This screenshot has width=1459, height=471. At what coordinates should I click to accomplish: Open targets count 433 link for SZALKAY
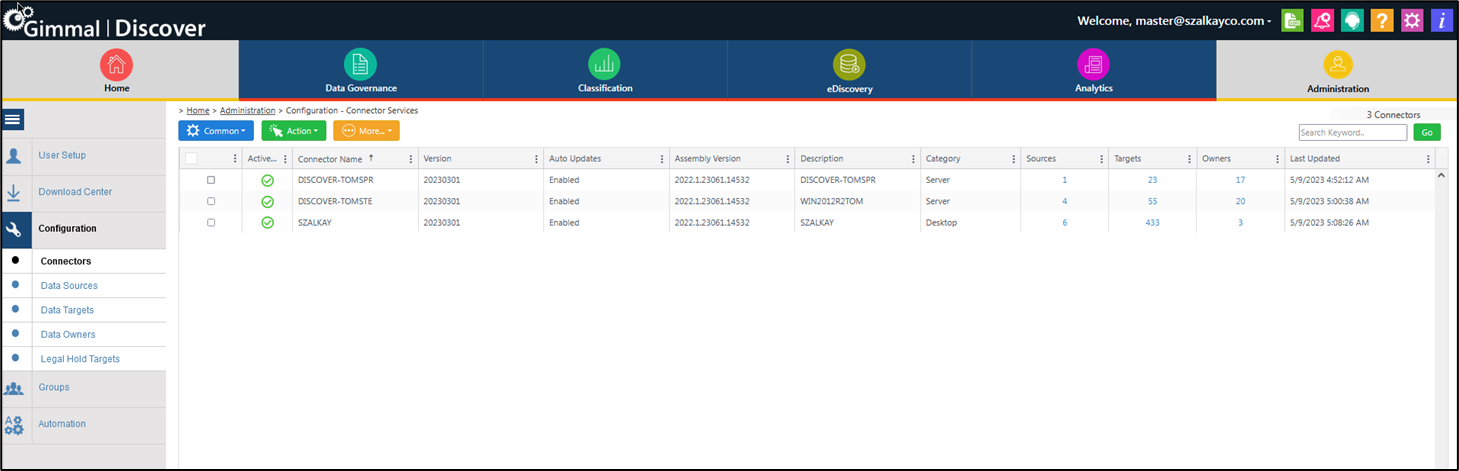click(x=1152, y=223)
